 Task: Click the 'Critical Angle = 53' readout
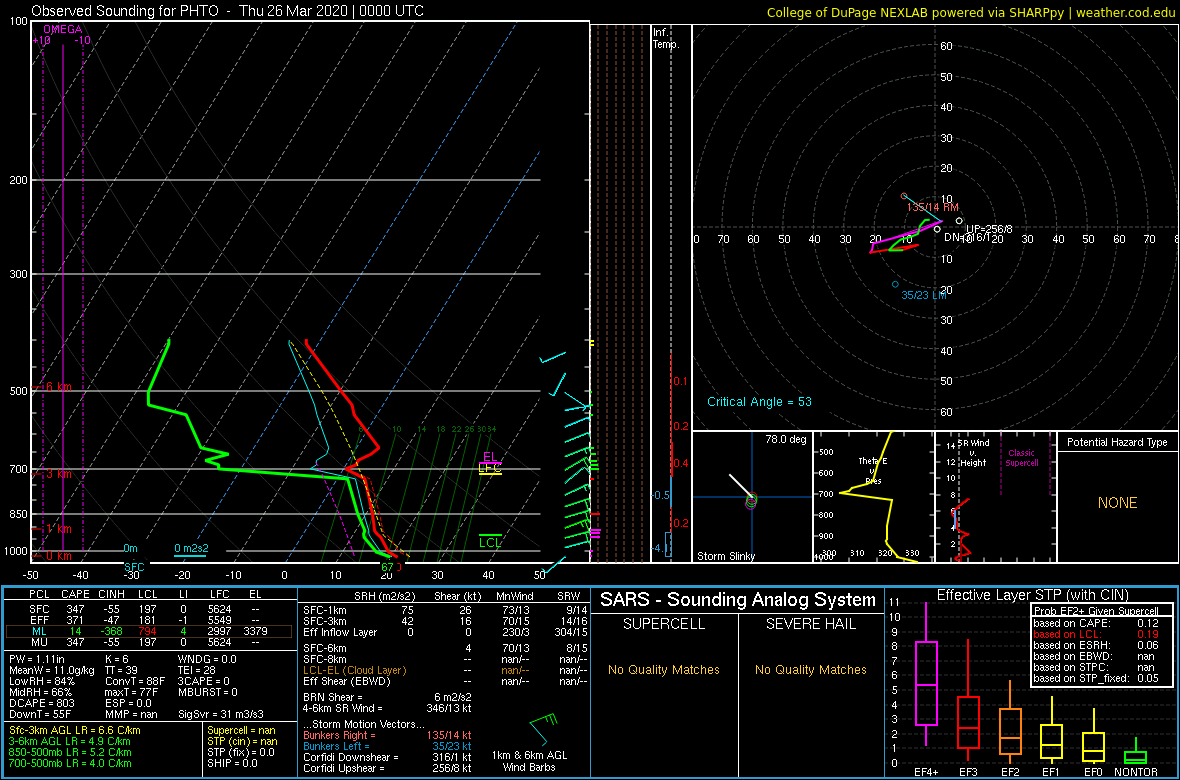(x=759, y=401)
